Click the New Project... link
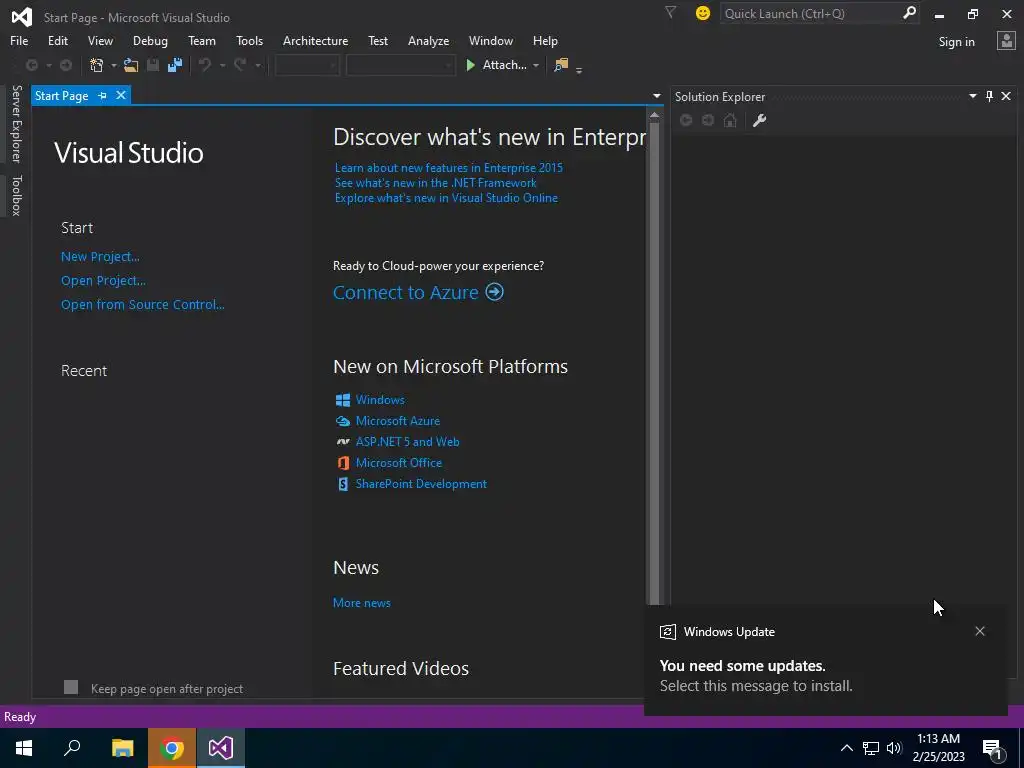The height and width of the screenshot is (768, 1024). point(100,257)
